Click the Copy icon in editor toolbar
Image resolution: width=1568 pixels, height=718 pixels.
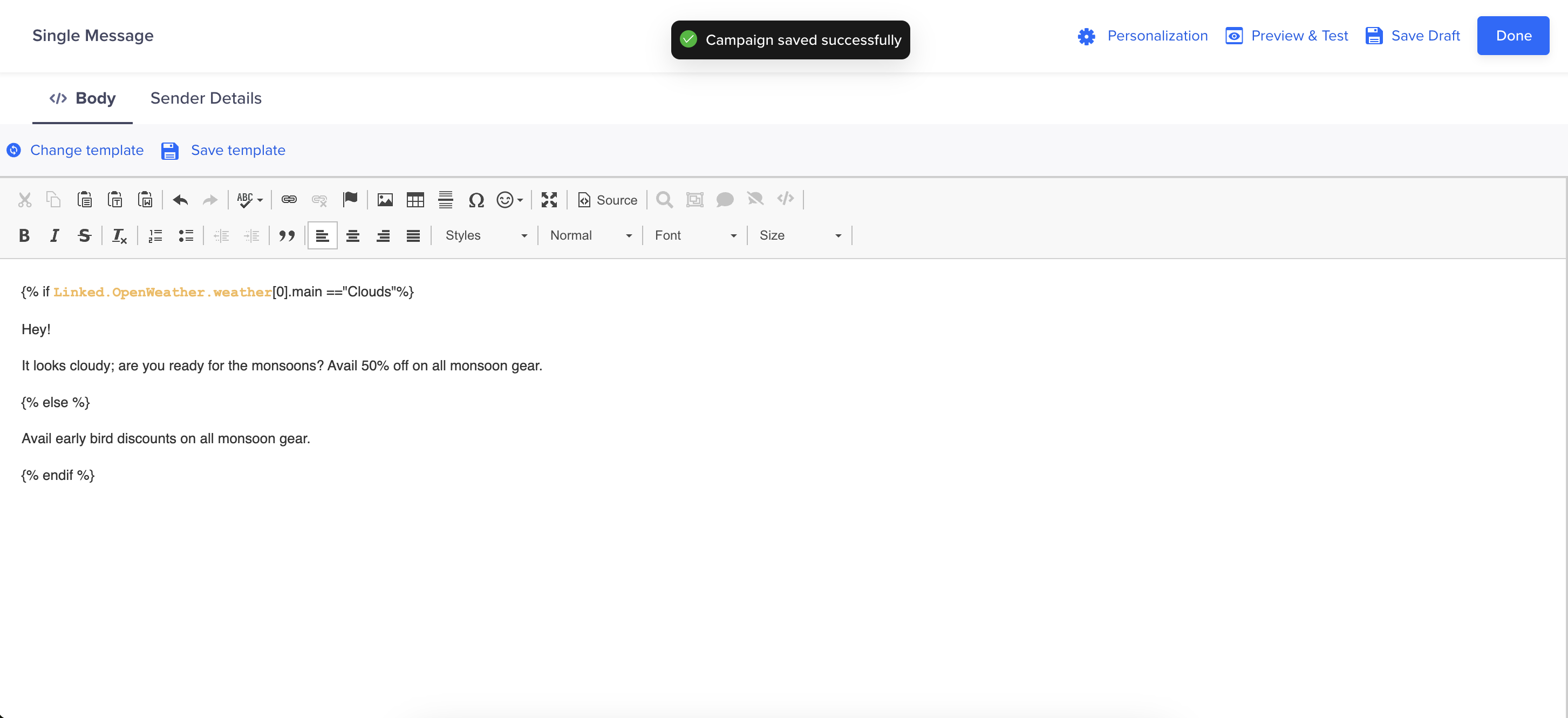click(54, 200)
